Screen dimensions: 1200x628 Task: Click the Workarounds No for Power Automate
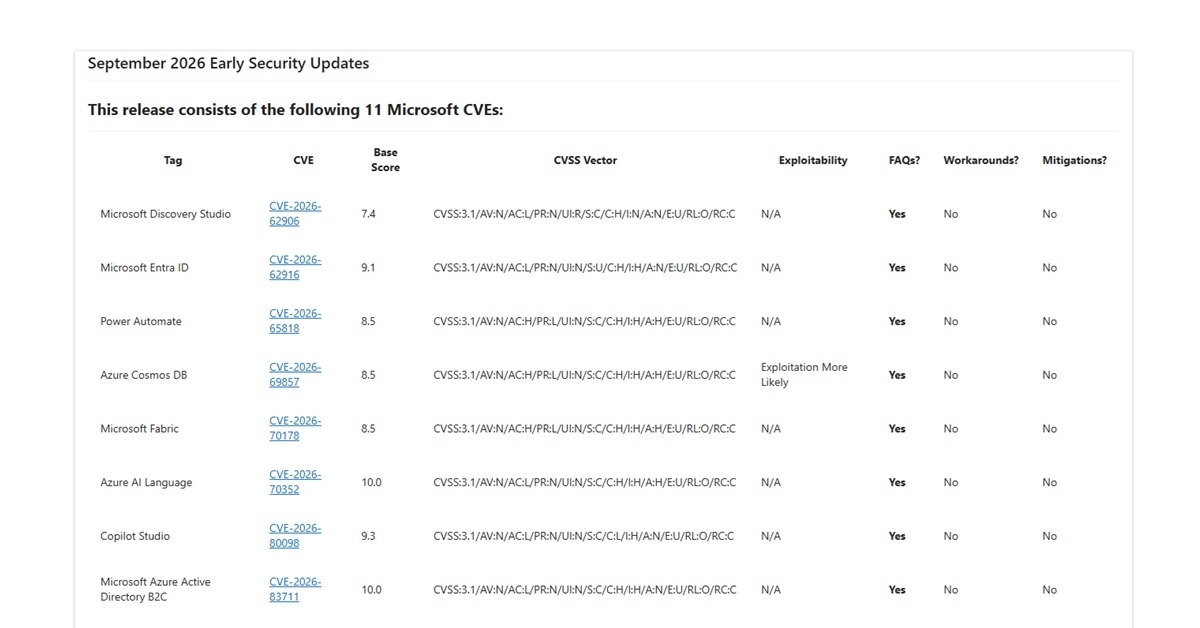[950, 321]
